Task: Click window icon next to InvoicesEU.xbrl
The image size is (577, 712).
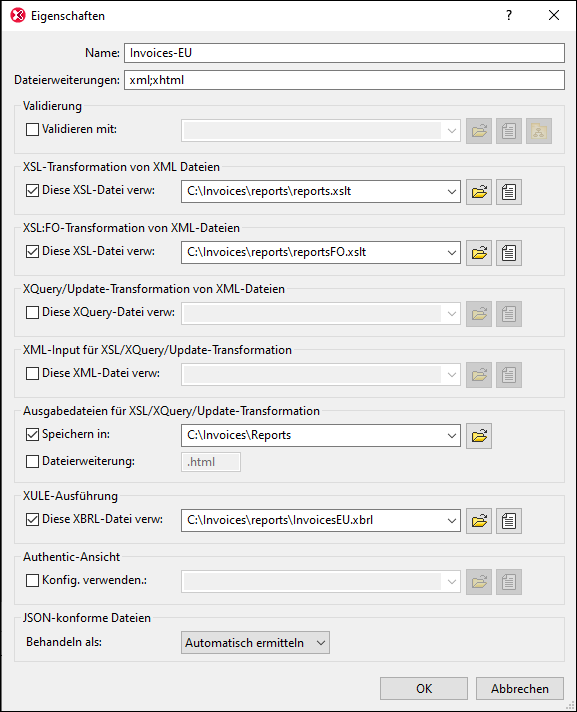Action: pyautogui.click(x=508, y=521)
